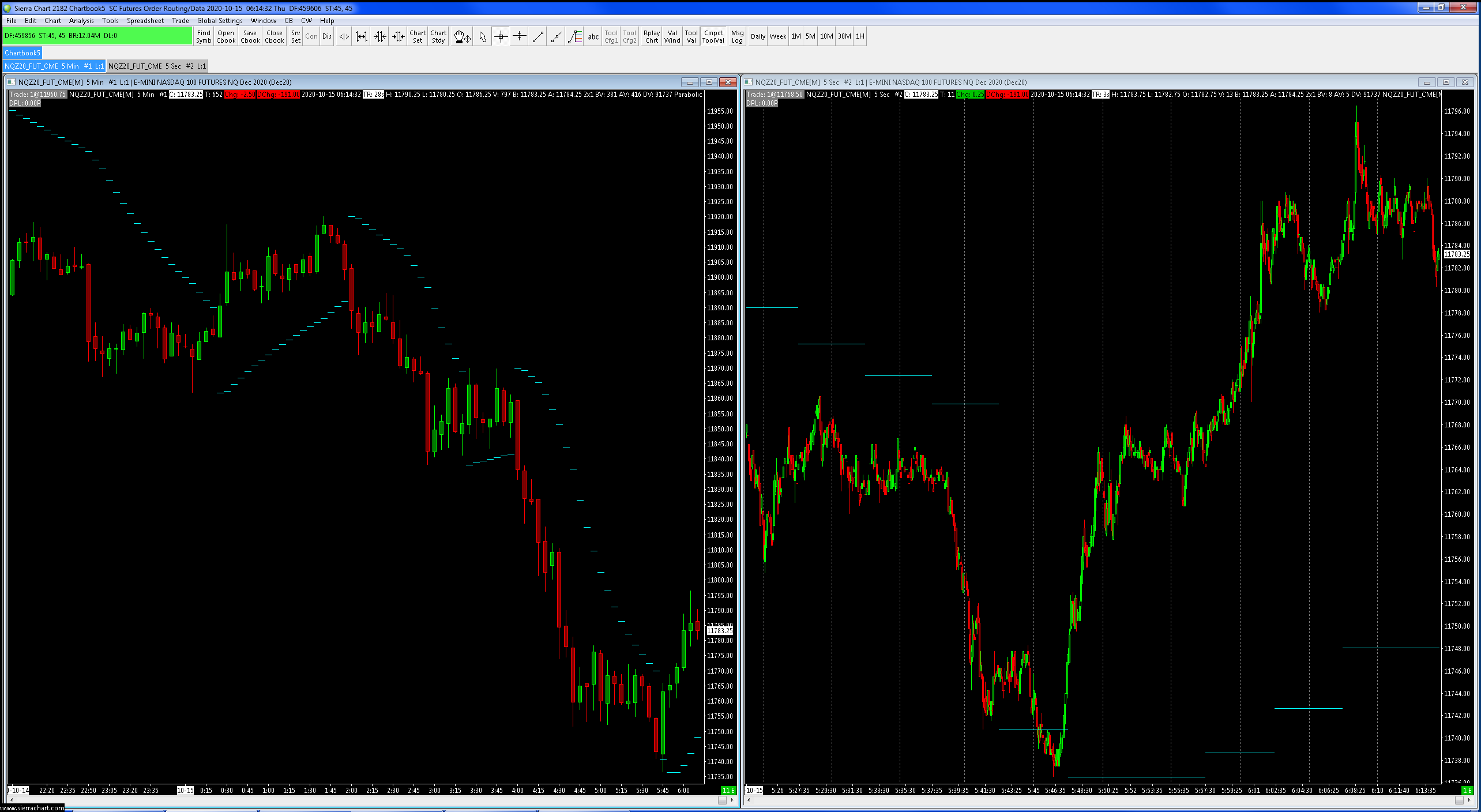The height and width of the screenshot is (812, 1481).
Task: Toggle the Cmpct ToolVal button
Action: coord(713,37)
